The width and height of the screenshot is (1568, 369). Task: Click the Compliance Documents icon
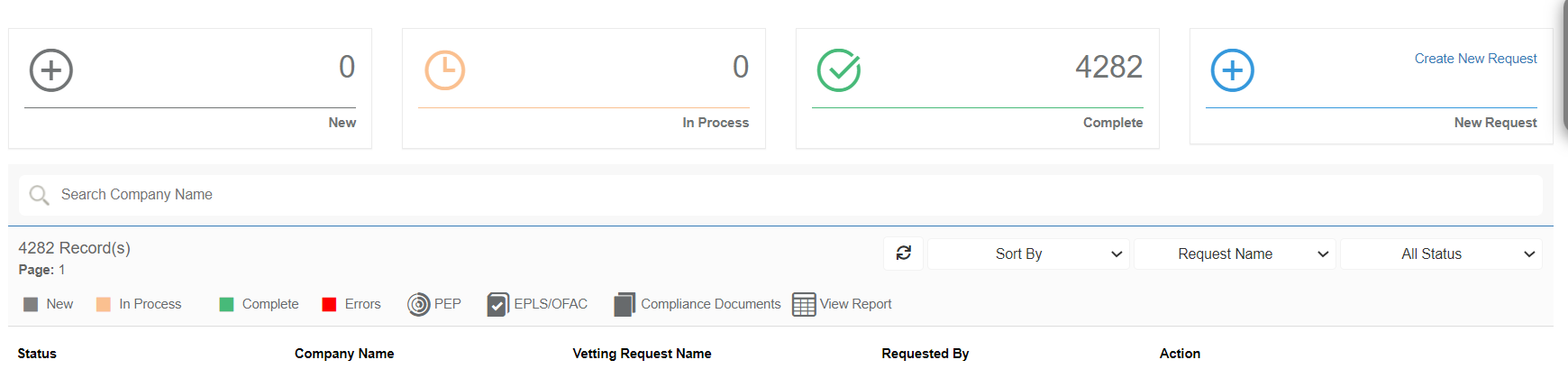click(x=624, y=305)
